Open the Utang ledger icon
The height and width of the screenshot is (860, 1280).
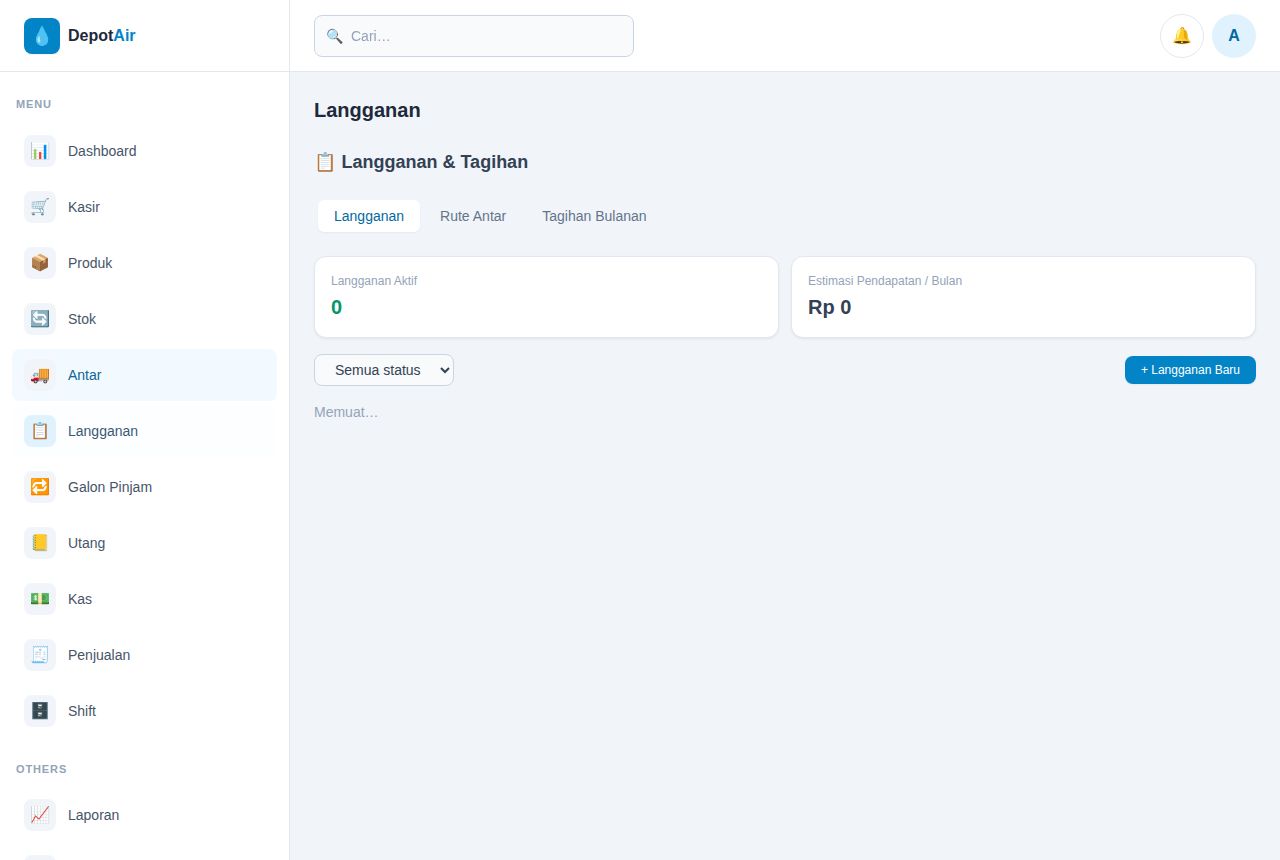coord(40,543)
